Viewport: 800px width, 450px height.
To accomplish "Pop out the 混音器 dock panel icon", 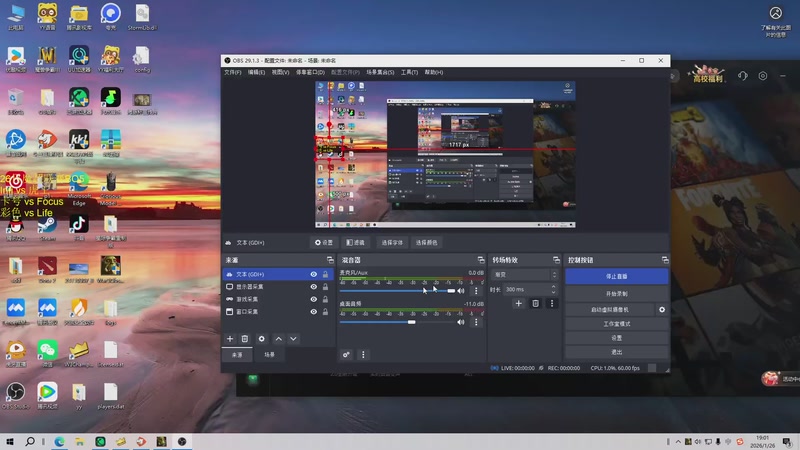I will coord(481,260).
